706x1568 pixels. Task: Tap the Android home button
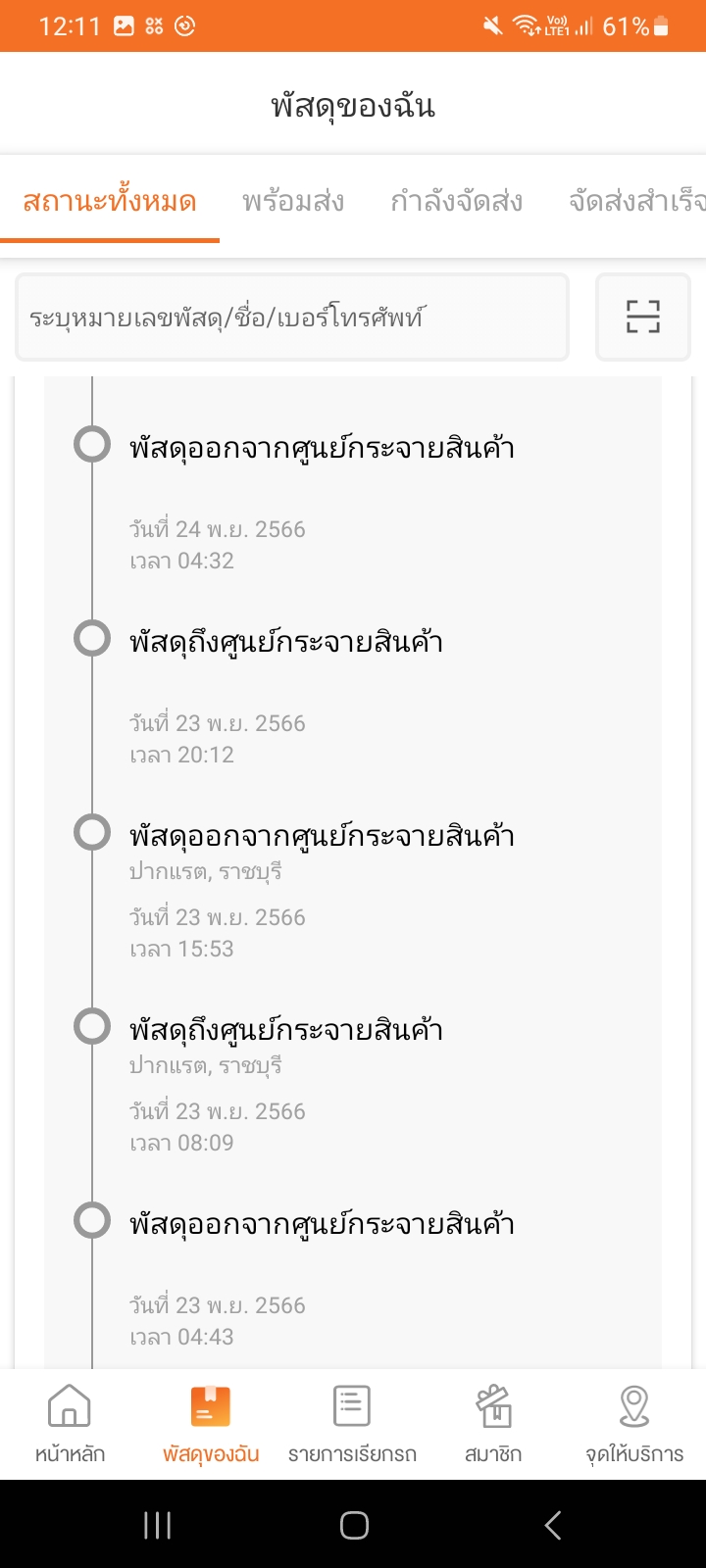(x=354, y=1525)
